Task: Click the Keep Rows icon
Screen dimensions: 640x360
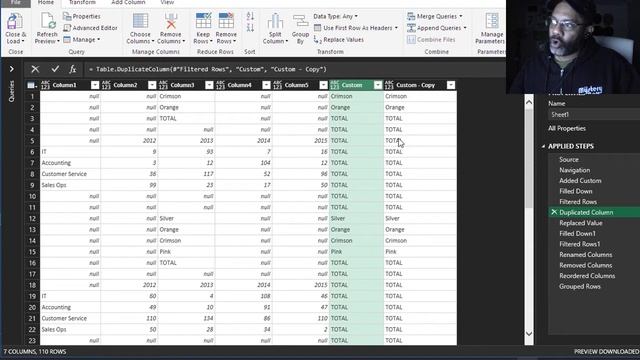Action: 203,21
